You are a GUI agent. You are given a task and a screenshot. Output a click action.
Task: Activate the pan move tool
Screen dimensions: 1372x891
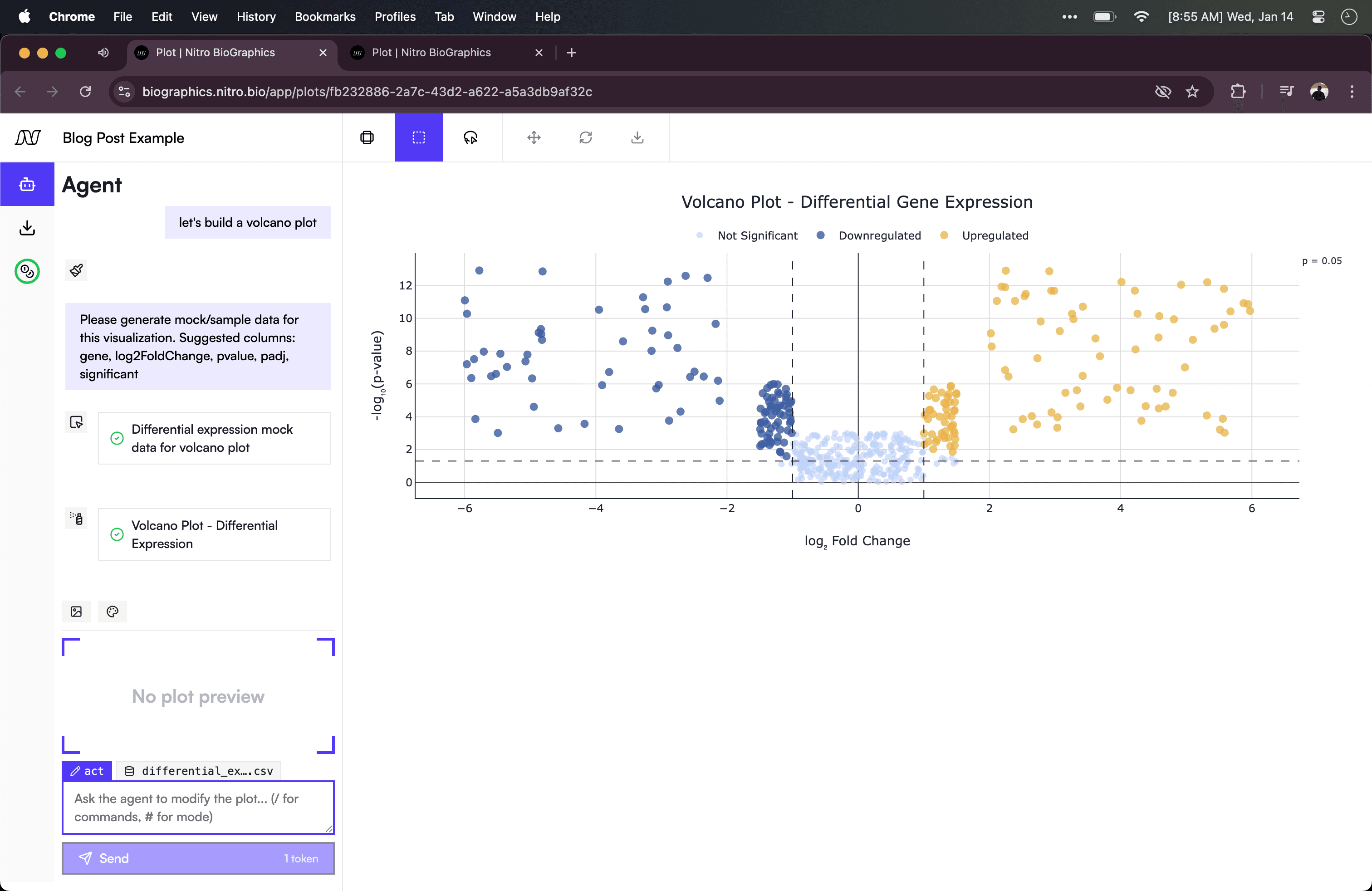coord(534,138)
